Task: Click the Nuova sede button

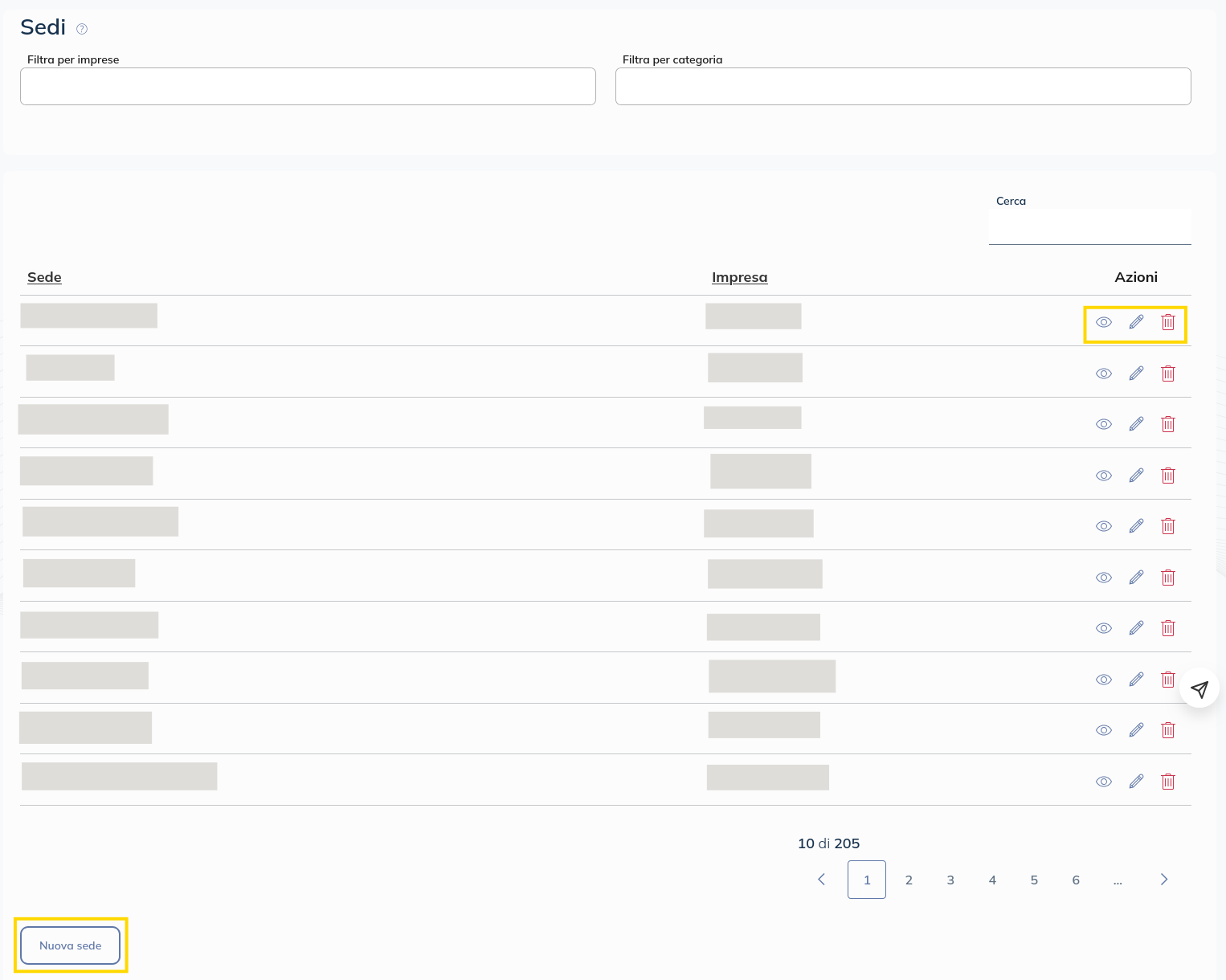Action: (x=71, y=945)
